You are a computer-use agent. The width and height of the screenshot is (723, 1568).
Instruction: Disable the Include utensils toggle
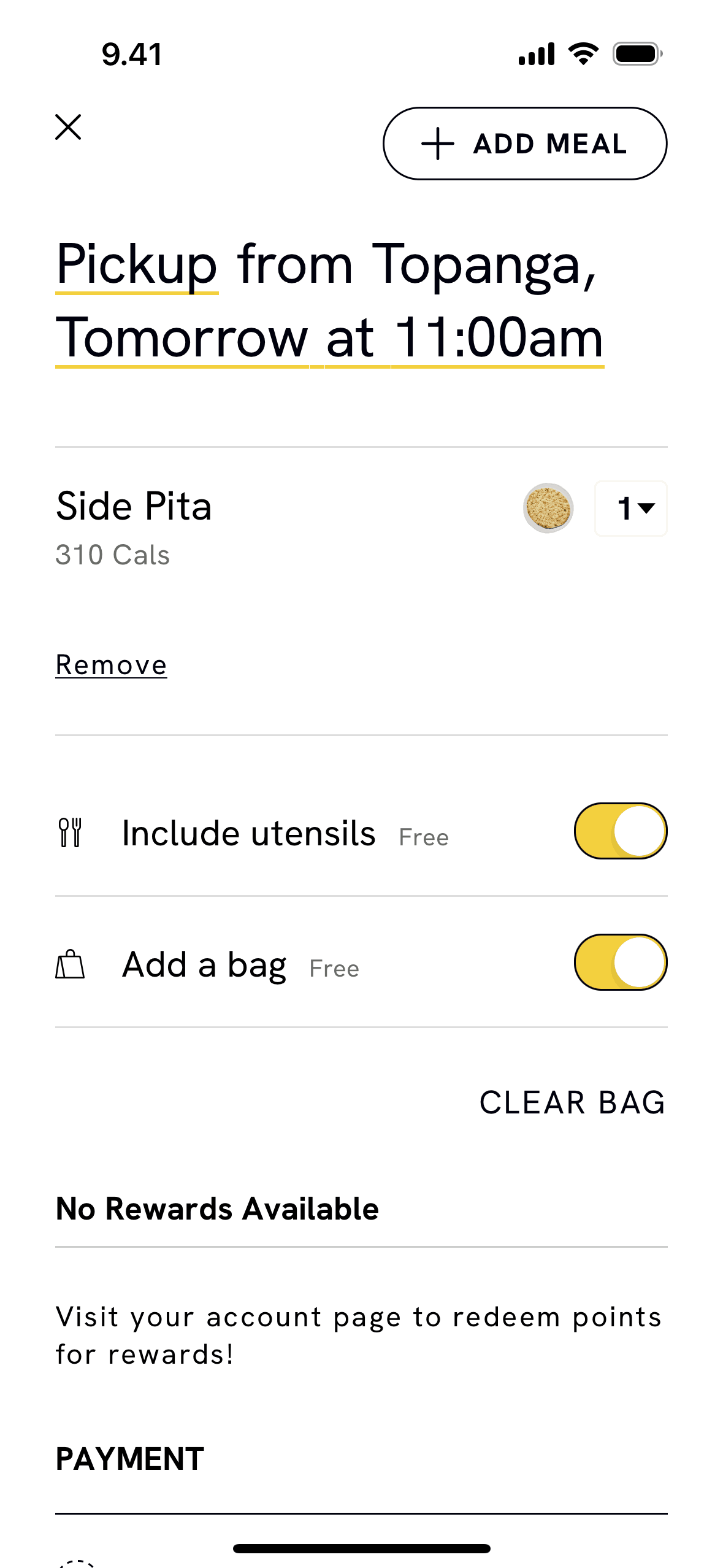620,831
